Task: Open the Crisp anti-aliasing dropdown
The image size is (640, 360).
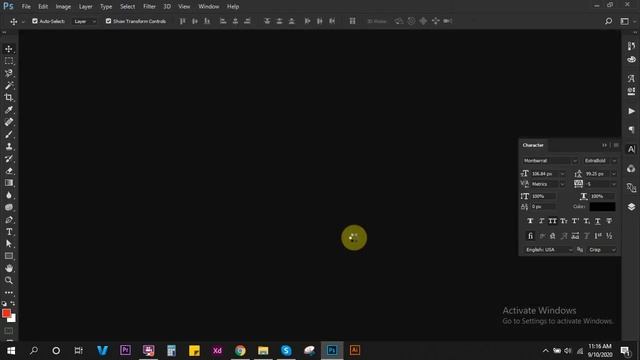Action: click(602, 249)
